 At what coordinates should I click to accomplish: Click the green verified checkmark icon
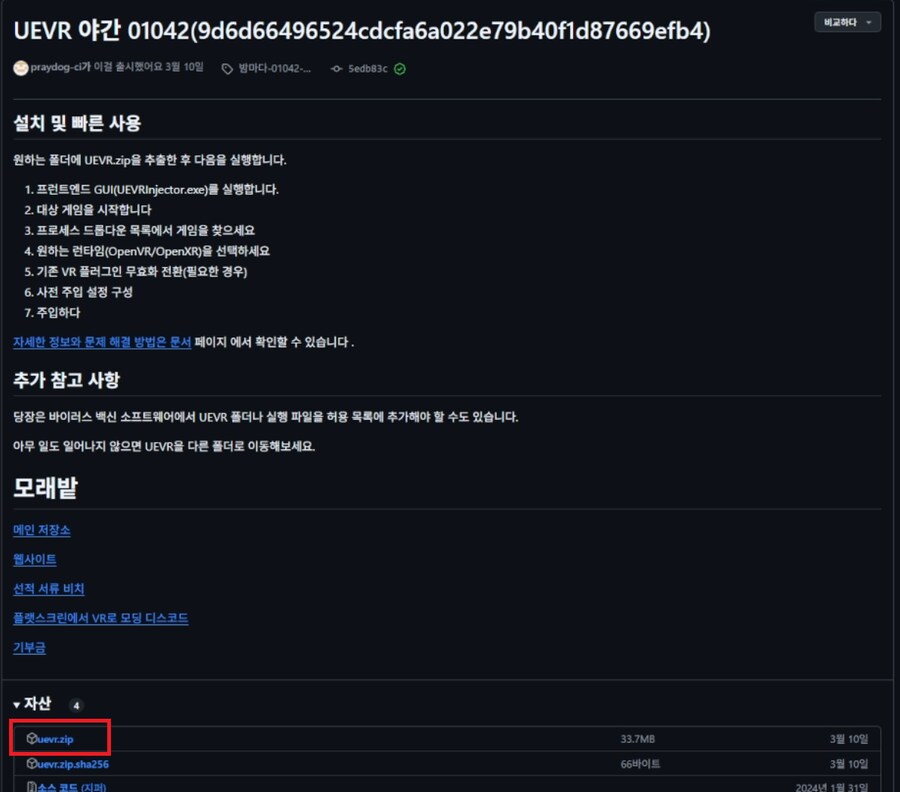(x=400, y=69)
